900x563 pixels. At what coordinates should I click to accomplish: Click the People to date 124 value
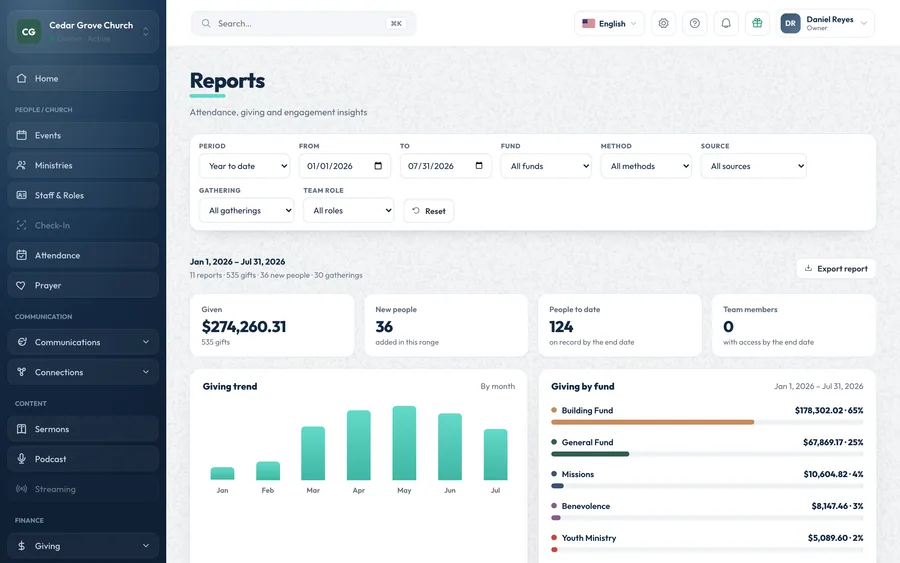[x=561, y=327]
